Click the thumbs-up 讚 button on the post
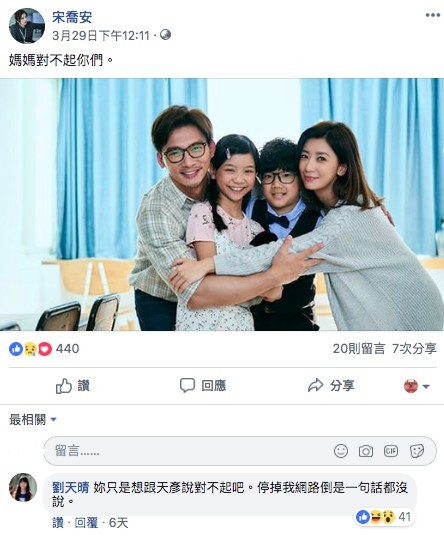 (x=73, y=386)
